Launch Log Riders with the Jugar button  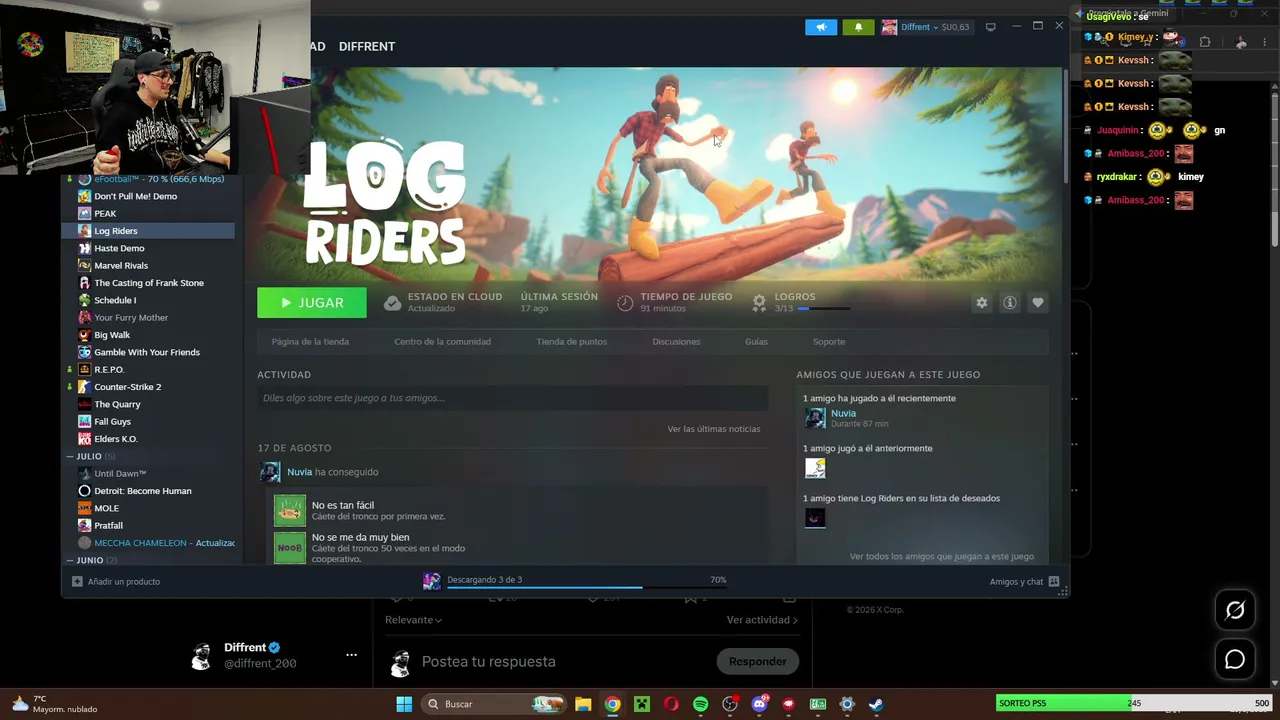pyautogui.click(x=312, y=302)
